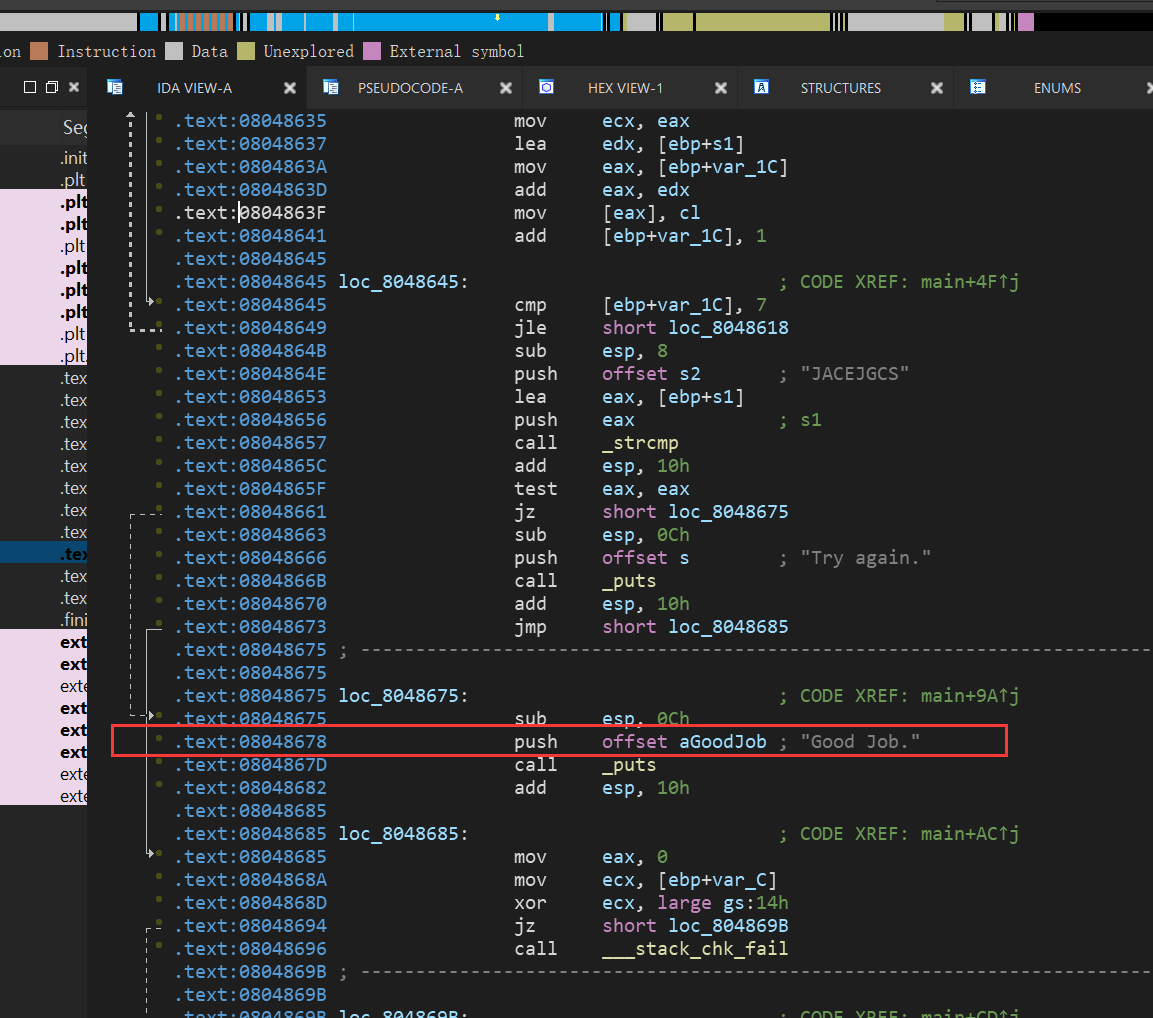Image resolution: width=1153 pixels, height=1018 pixels.
Task: Float the segments side panel
Action: [x=51, y=88]
